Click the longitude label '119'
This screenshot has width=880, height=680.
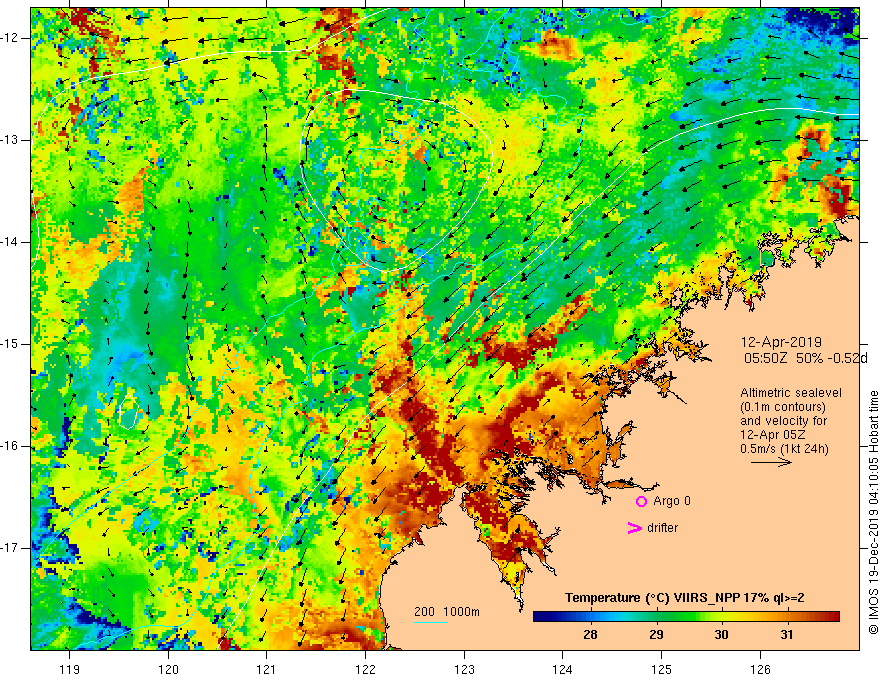pos(70,669)
